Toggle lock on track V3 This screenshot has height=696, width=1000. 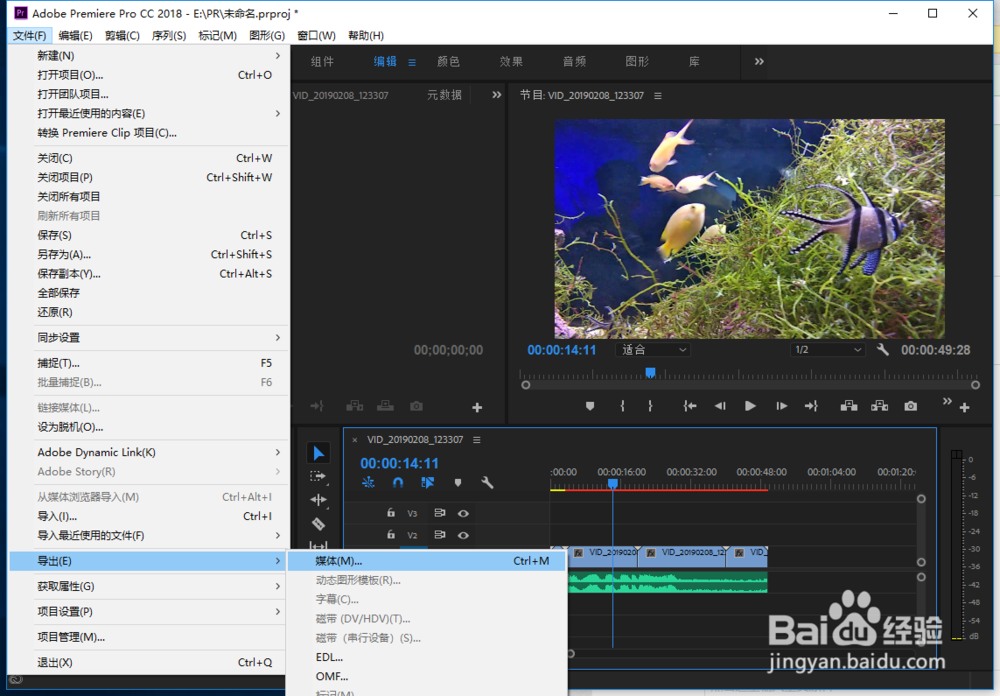(x=391, y=513)
